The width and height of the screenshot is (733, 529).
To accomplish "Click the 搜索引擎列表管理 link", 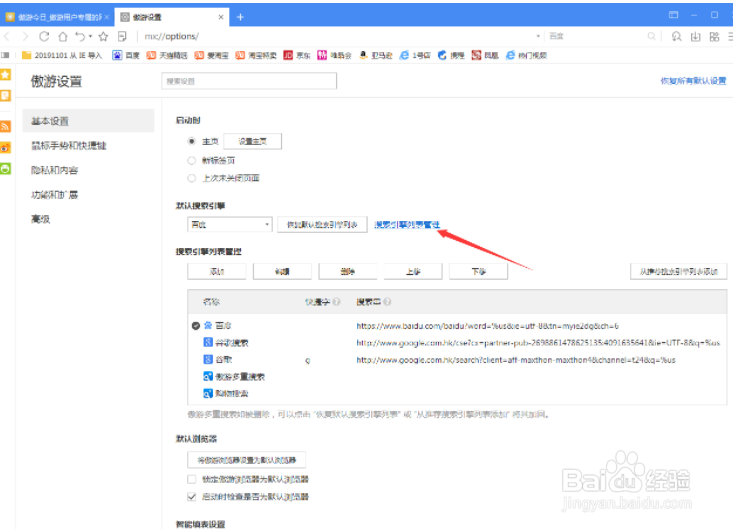I will tap(407, 225).
